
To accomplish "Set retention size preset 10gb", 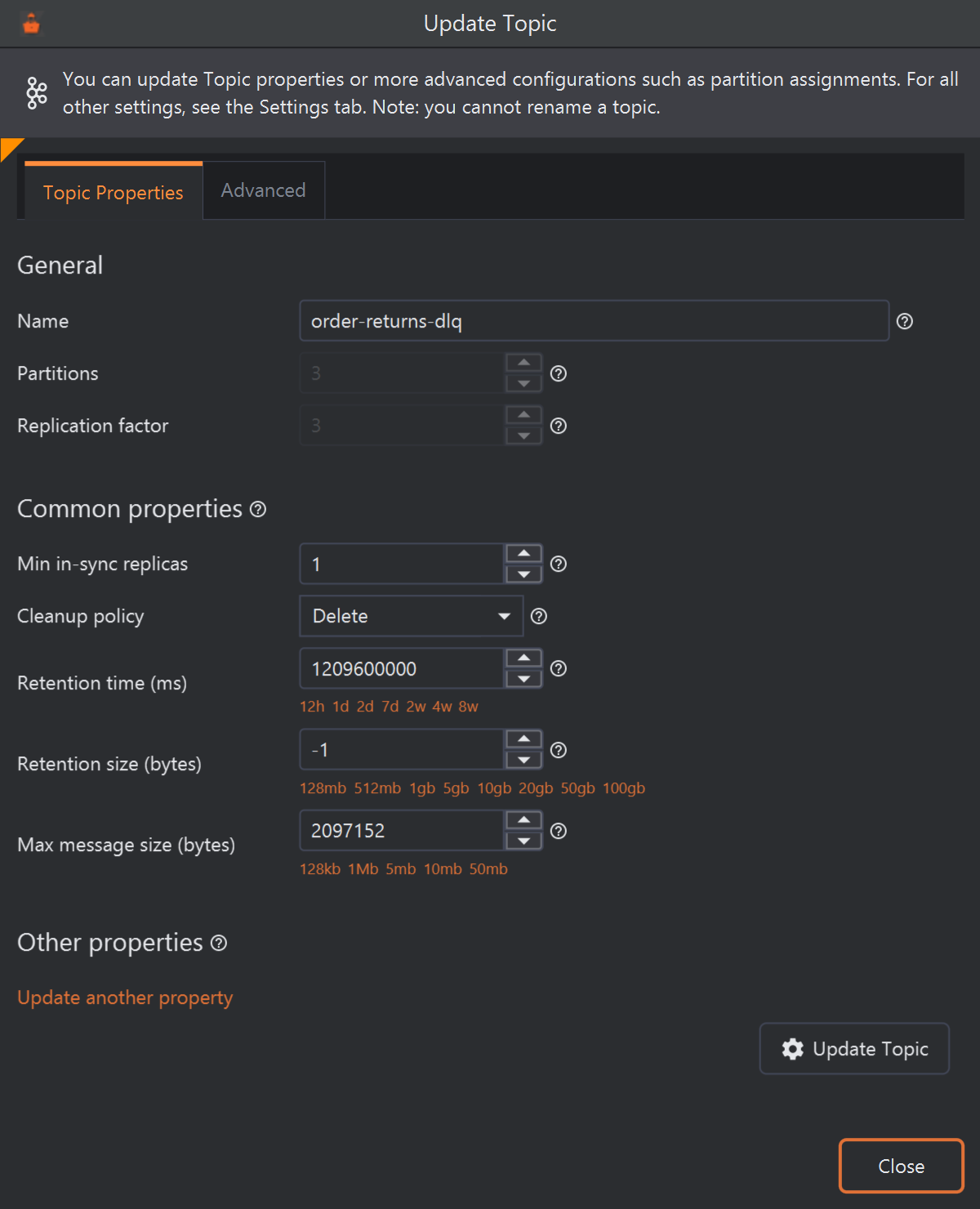I will click(494, 788).
